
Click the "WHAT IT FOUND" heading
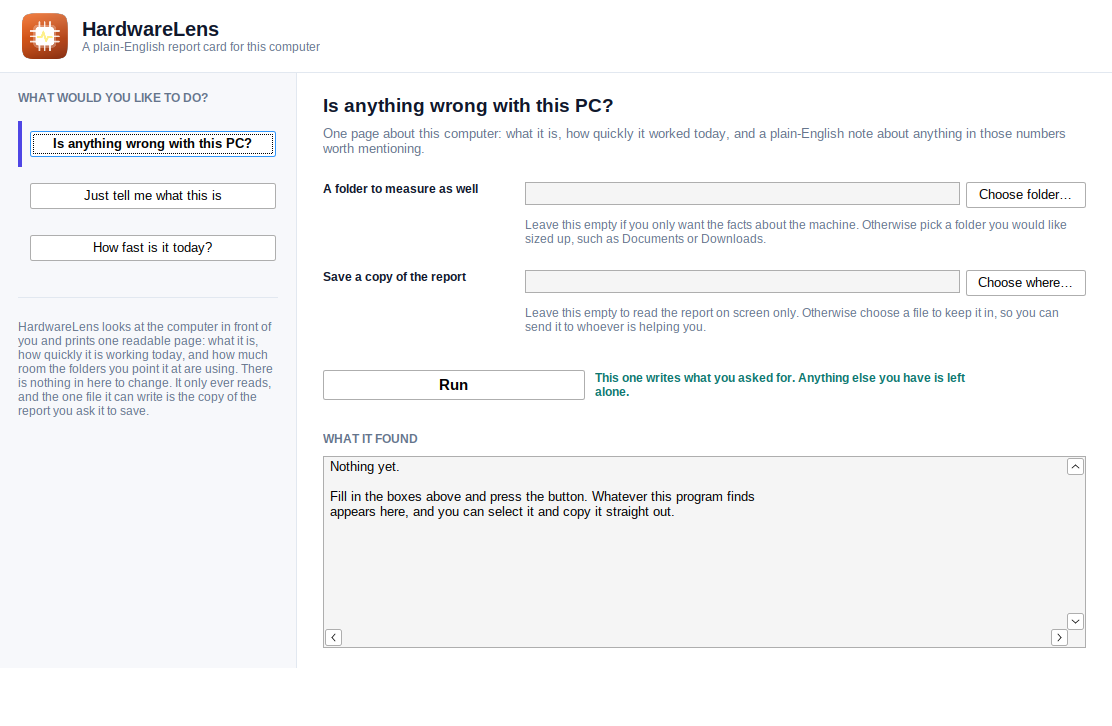(x=370, y=439)
